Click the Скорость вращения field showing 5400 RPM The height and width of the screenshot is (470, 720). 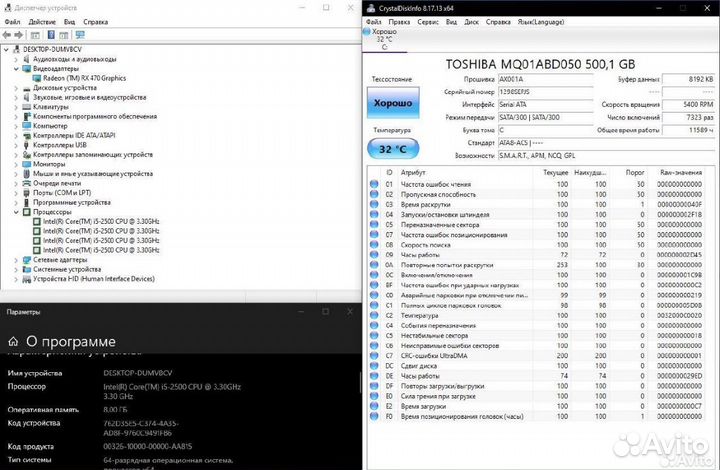point(689,105)
